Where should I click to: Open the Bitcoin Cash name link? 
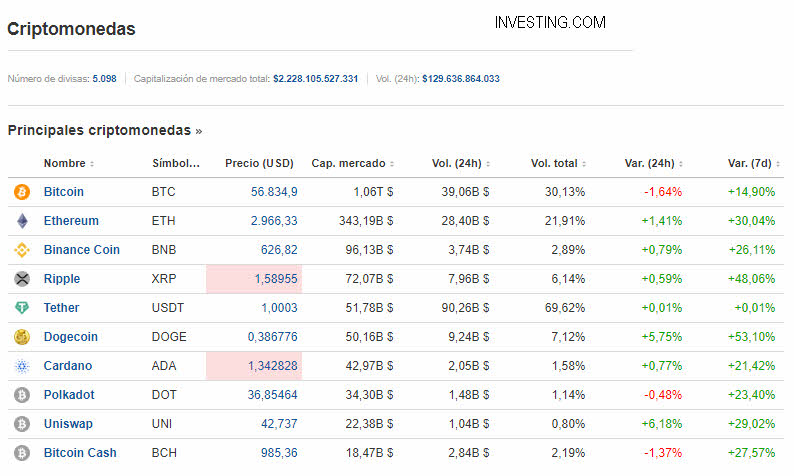pos(80,453)
